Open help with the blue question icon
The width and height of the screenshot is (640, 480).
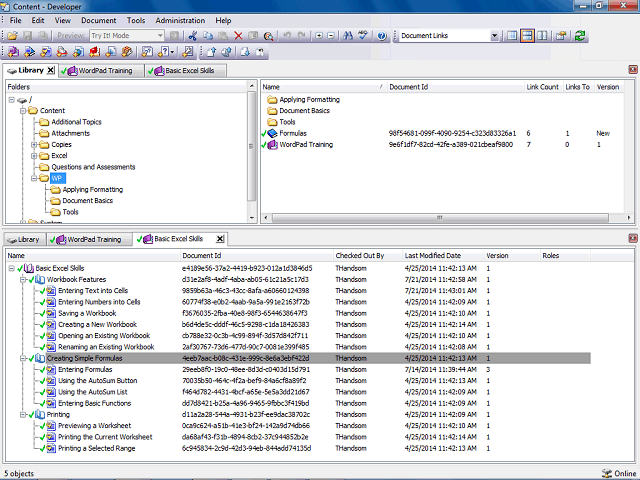point(382,36)
